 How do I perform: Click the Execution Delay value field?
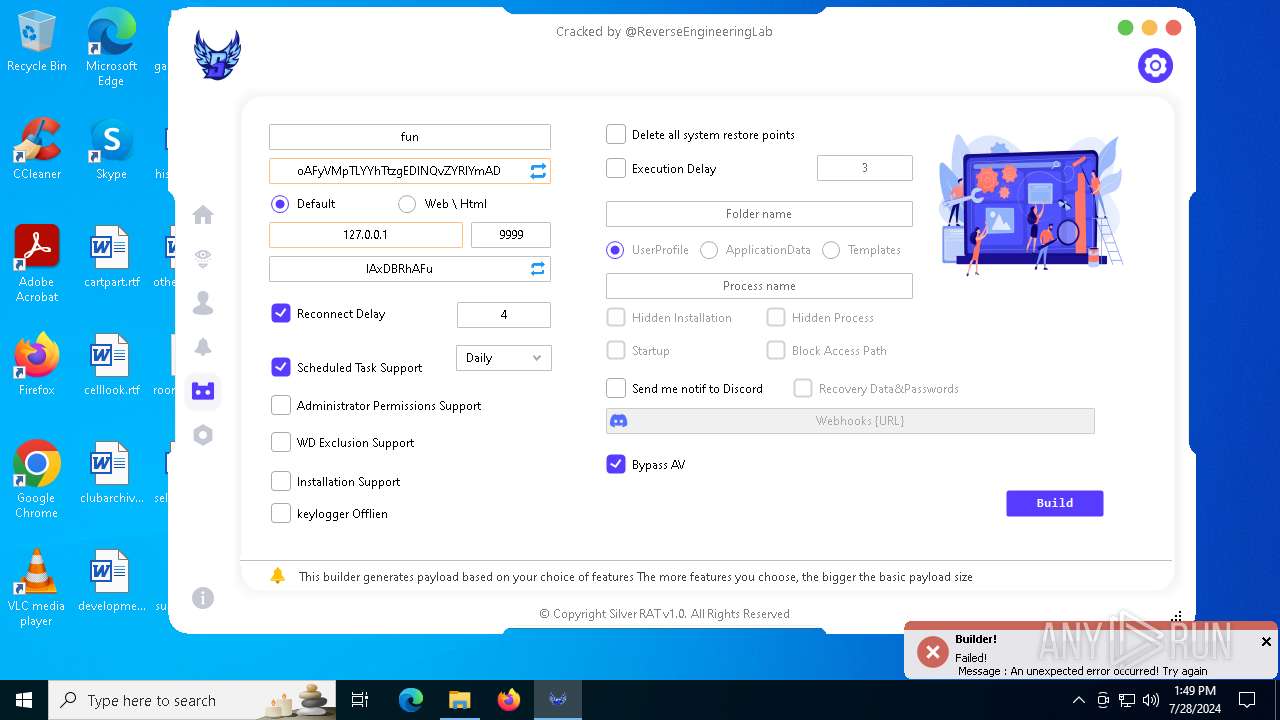[x=865, y=168]
